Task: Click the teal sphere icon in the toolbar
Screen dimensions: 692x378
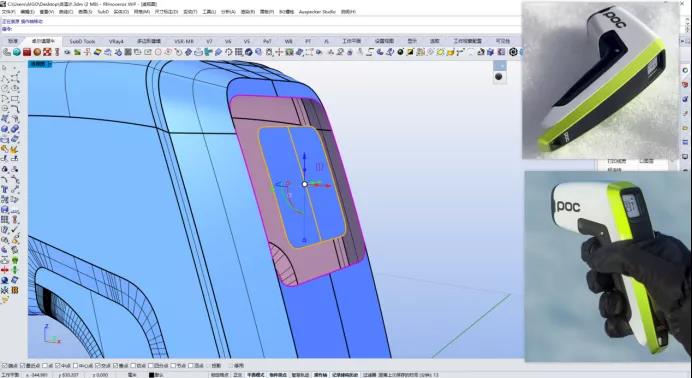Action: [17, 52]
